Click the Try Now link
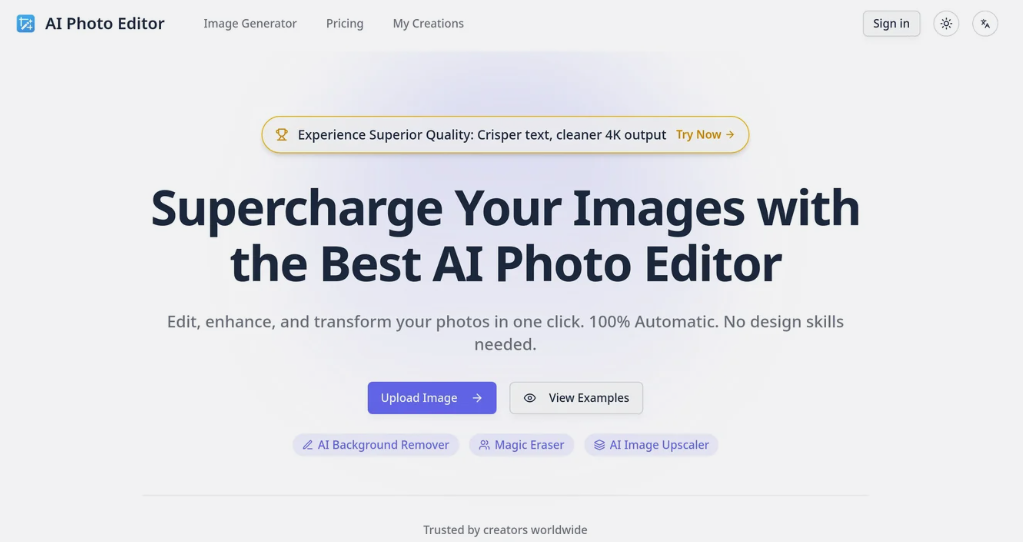The height and width of the screenshot is (542, 1023). point(705,135)
